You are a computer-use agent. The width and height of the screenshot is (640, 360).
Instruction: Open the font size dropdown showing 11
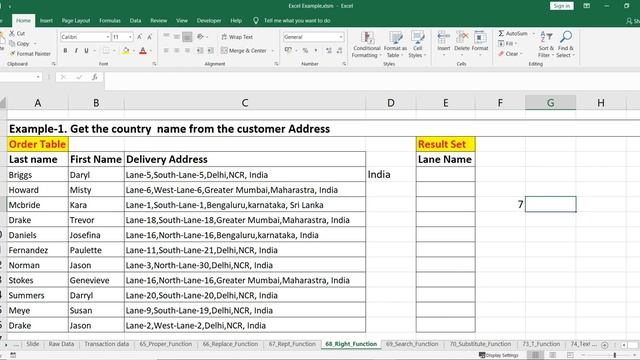pyautogui.click(x=130, y=37)
